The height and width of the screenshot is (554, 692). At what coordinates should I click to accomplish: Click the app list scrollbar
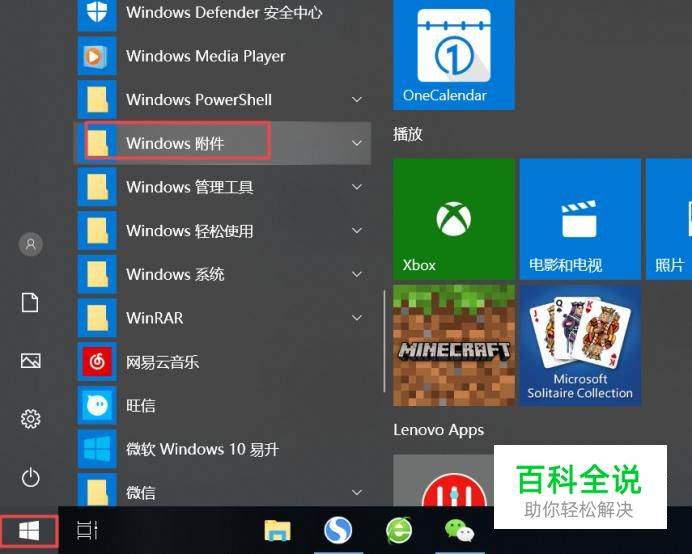tap(384, 341)
